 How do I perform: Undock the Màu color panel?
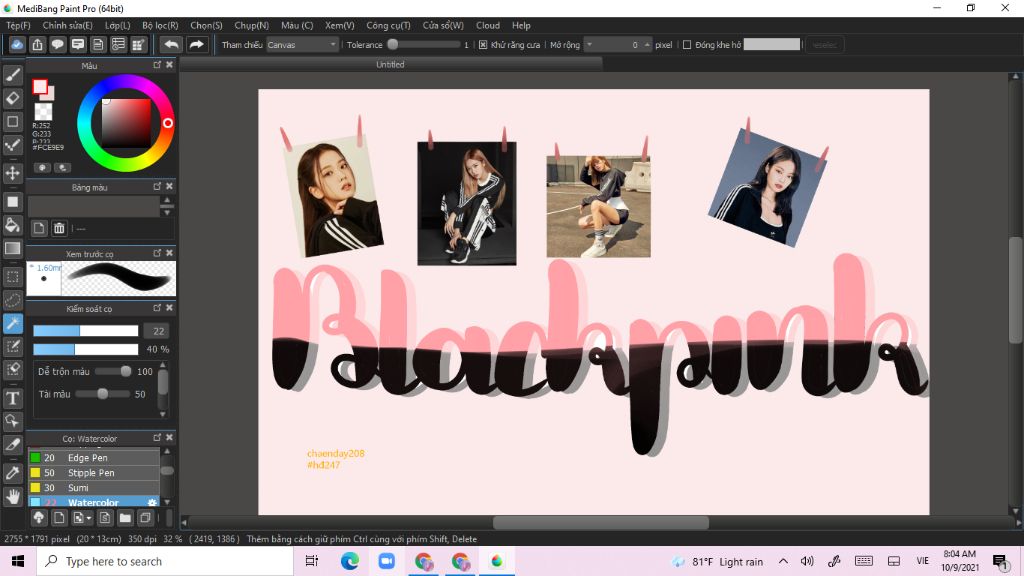tap(157, 65)
